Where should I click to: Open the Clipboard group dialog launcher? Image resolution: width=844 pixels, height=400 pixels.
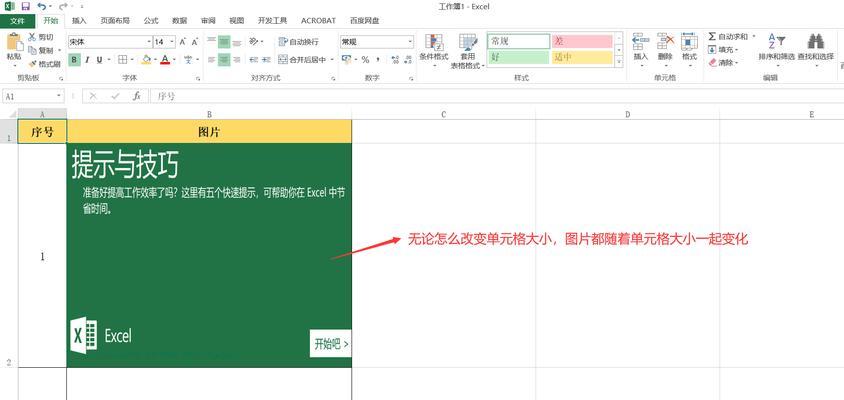click(61, 79)
